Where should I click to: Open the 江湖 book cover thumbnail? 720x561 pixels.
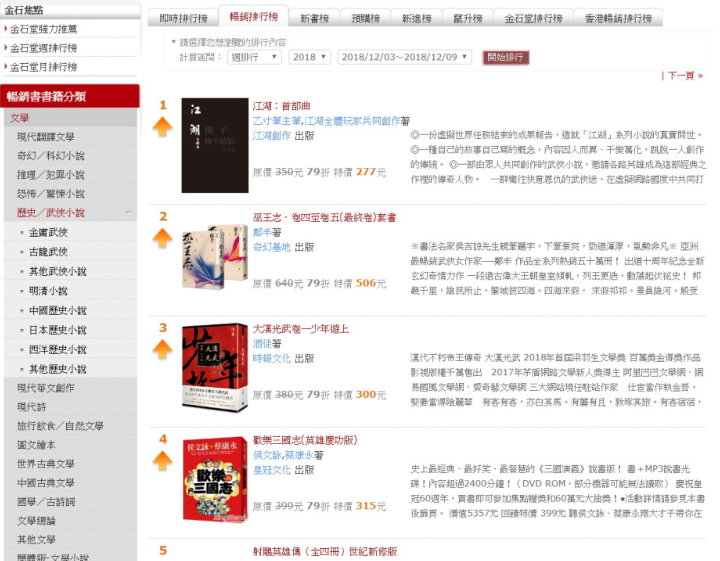(215, 145)
